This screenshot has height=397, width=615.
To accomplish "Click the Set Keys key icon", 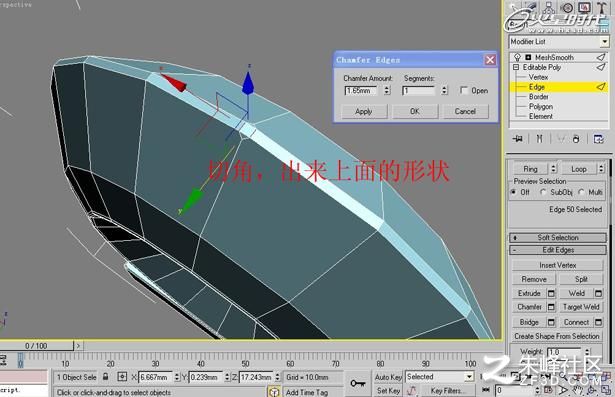I will click(x=358, y=383).
